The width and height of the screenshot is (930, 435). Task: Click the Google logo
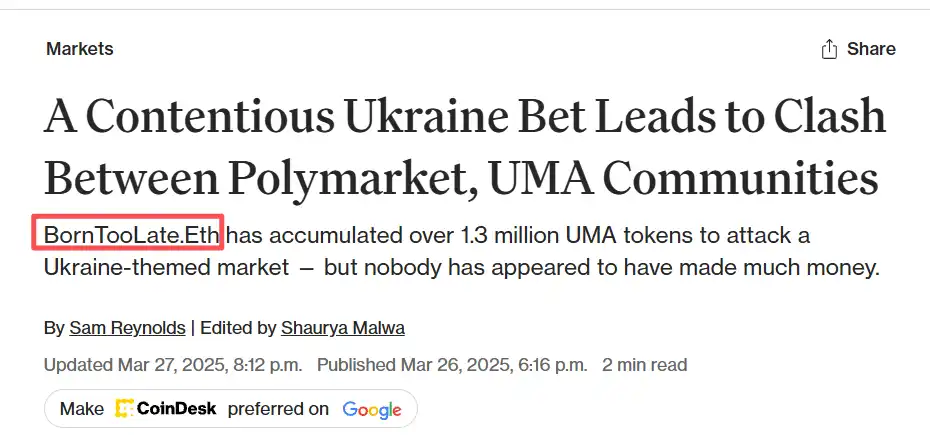[371, 408]
